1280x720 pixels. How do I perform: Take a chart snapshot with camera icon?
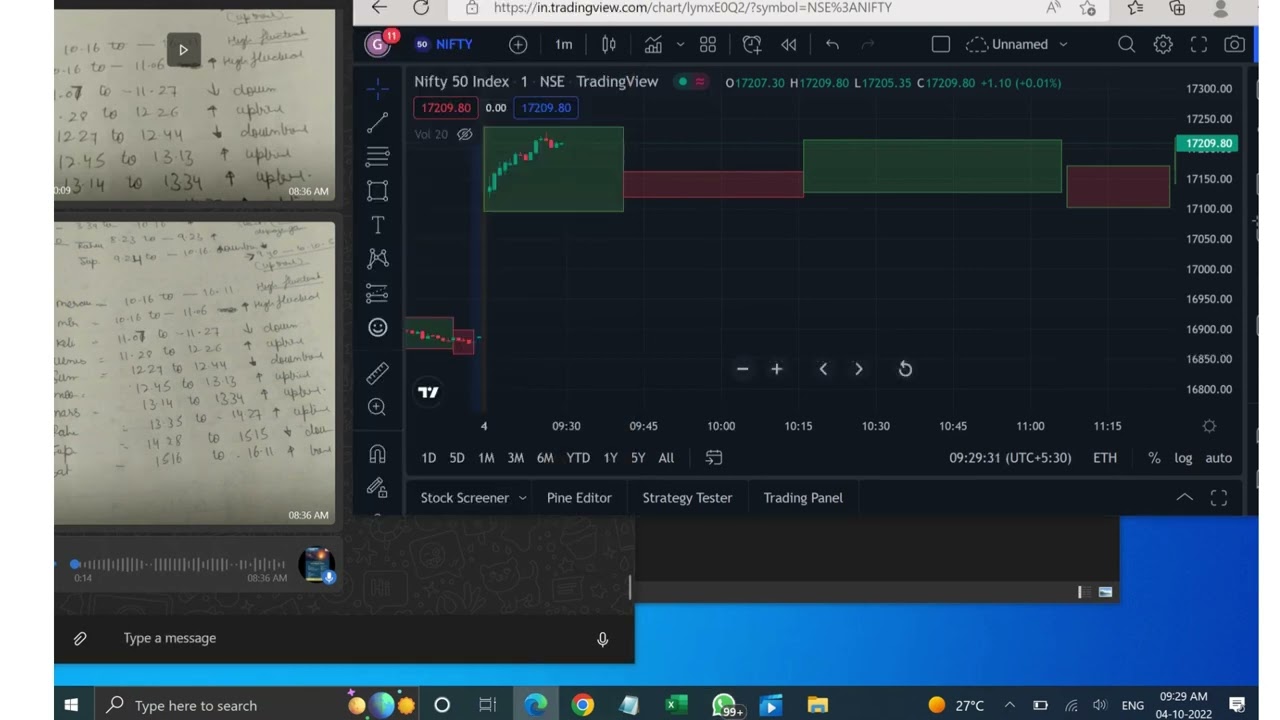(1235, 44)
